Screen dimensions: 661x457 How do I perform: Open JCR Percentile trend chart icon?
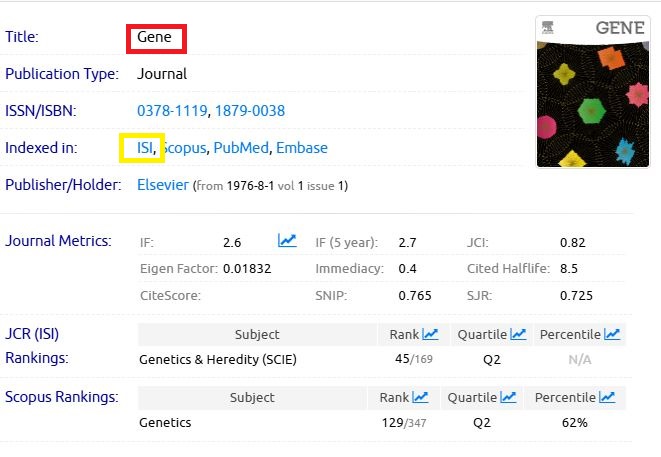coord(611,334)
